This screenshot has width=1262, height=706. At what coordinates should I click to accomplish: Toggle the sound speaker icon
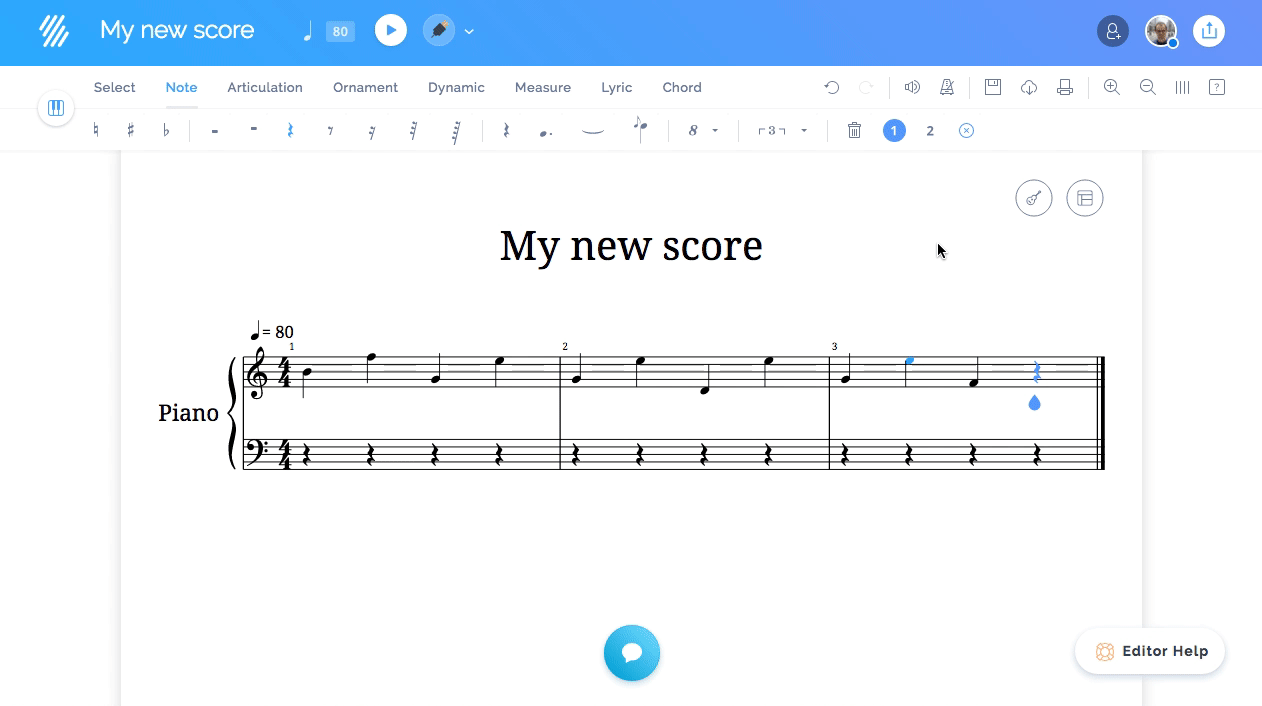coord(912,87)
